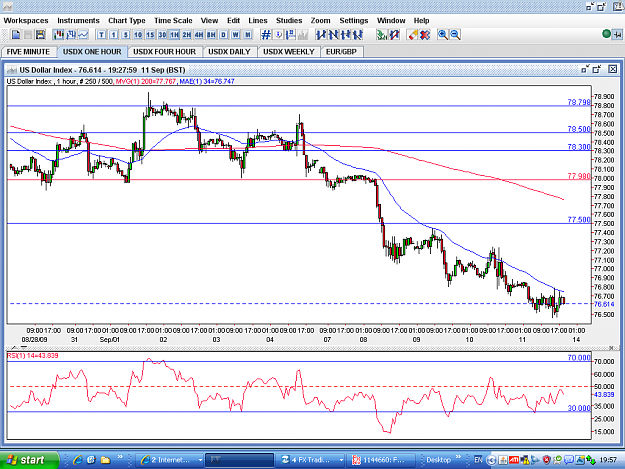Image resolution: width=625 pixels, height=469 pixels.
Task: Set timescale to daily (D)
Action: [x=223, y=35]
